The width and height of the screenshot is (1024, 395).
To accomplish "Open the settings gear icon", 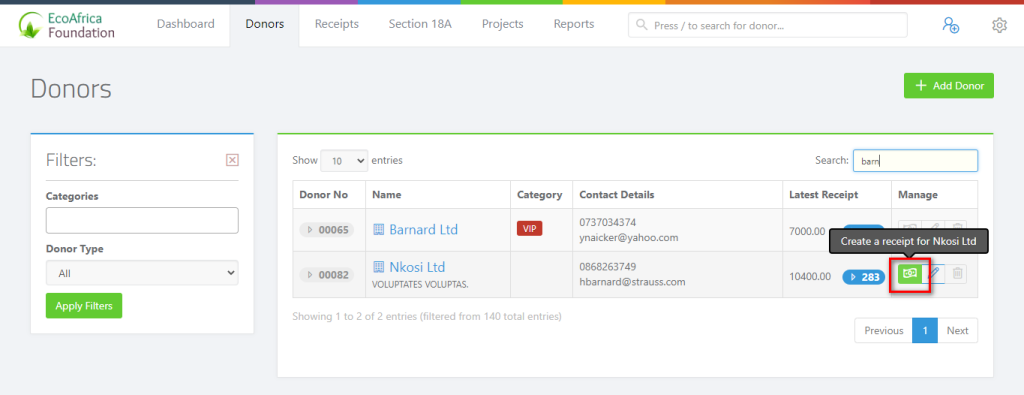I will click(999, 25).
